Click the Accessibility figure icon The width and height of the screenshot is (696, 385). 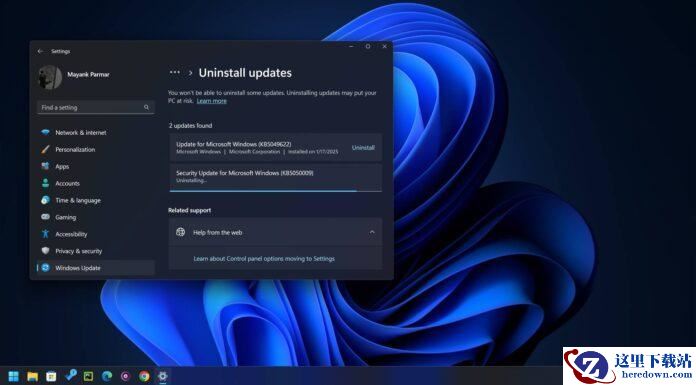(x=45, y=234)
